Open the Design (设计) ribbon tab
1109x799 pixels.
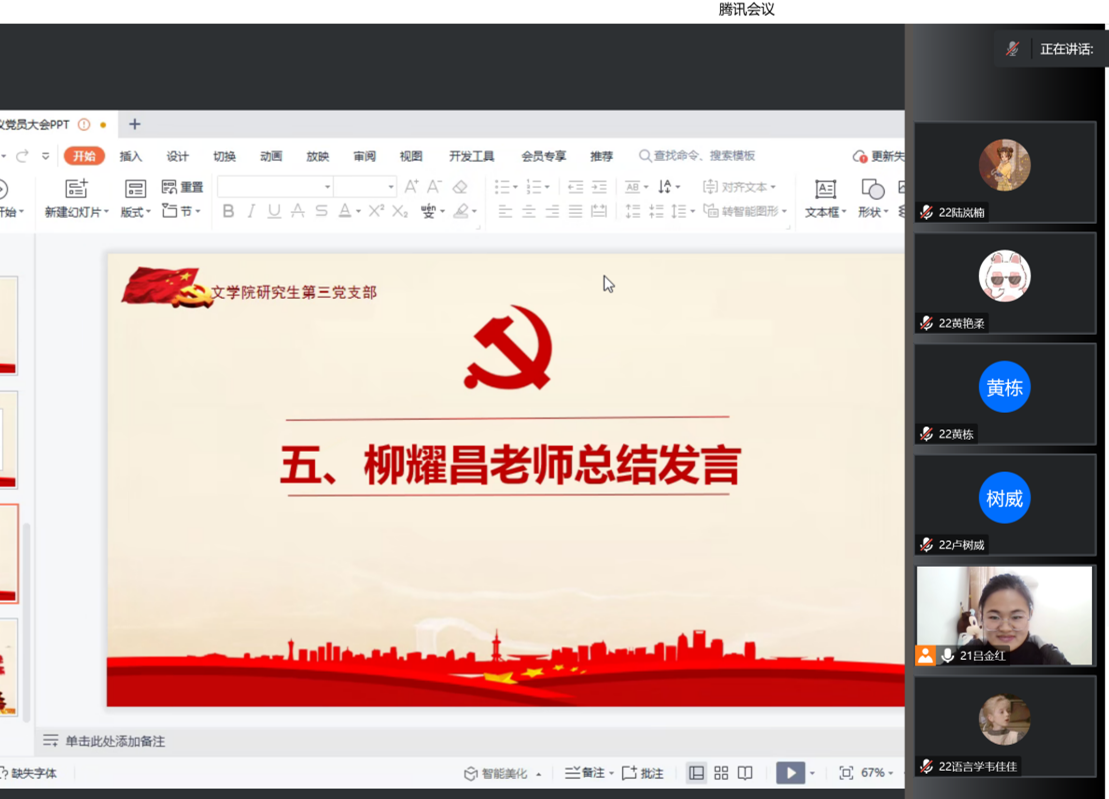pyautogui.click(x=178, y=156)
